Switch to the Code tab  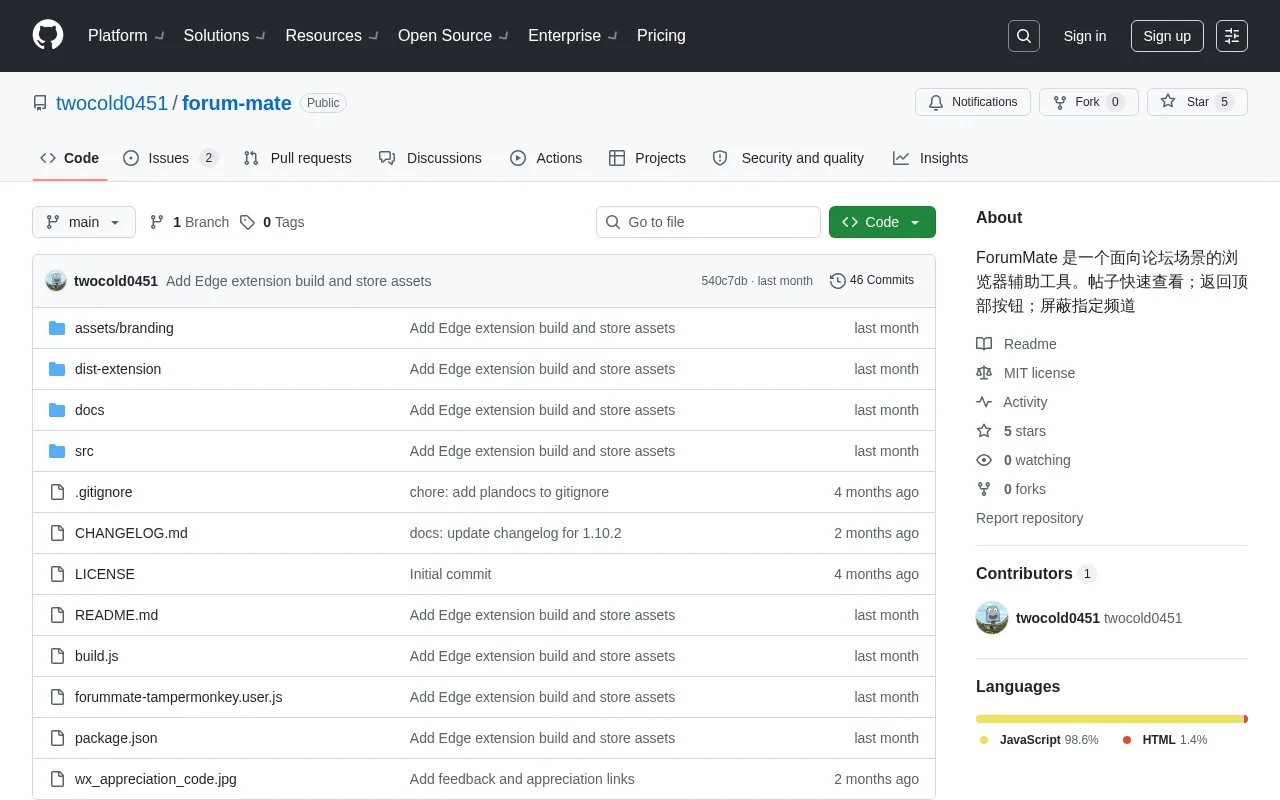tap(70, 158)
